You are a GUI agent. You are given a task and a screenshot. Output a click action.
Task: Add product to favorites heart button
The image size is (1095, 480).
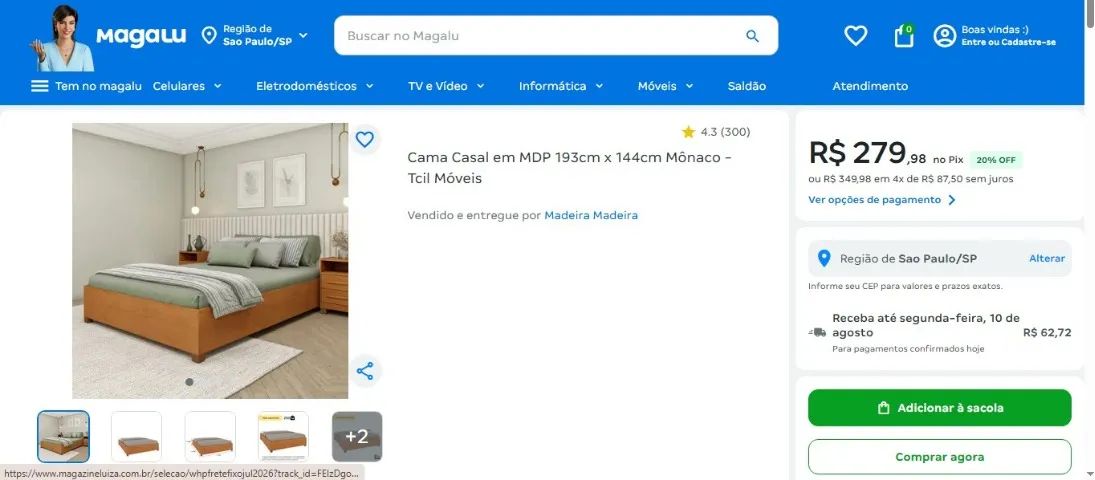[365, 139]
